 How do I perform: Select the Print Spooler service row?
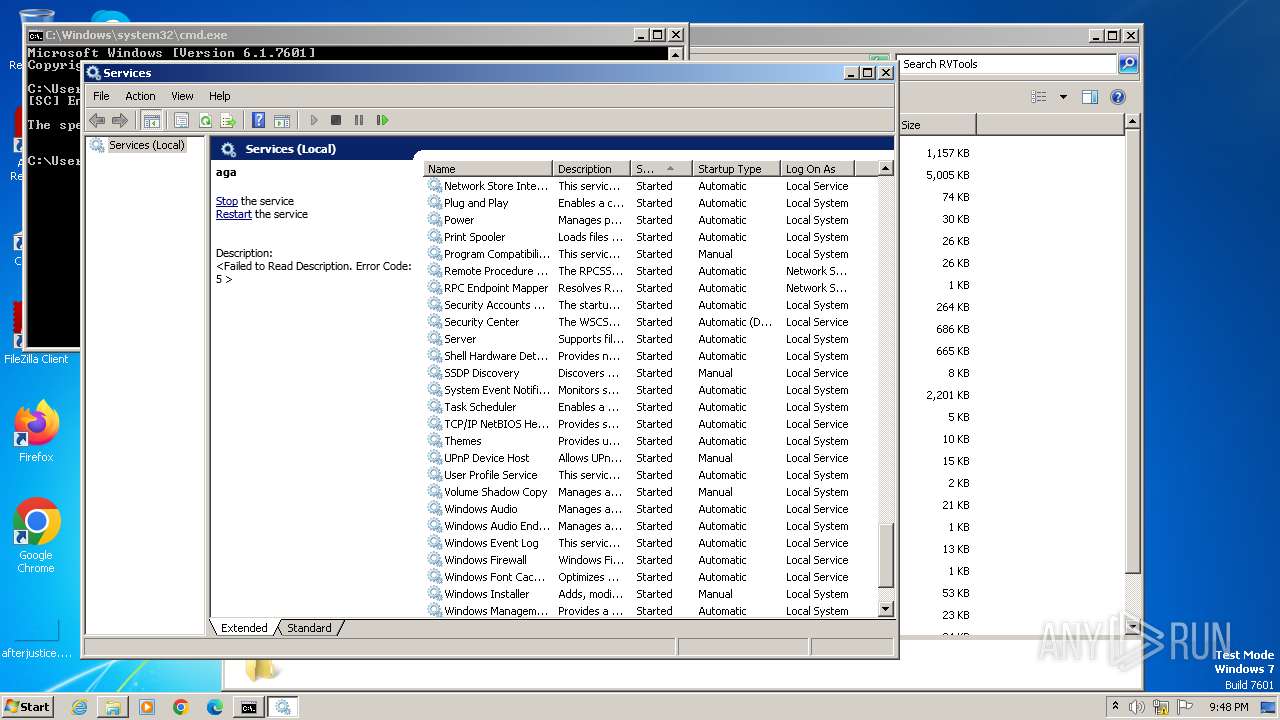650,237
